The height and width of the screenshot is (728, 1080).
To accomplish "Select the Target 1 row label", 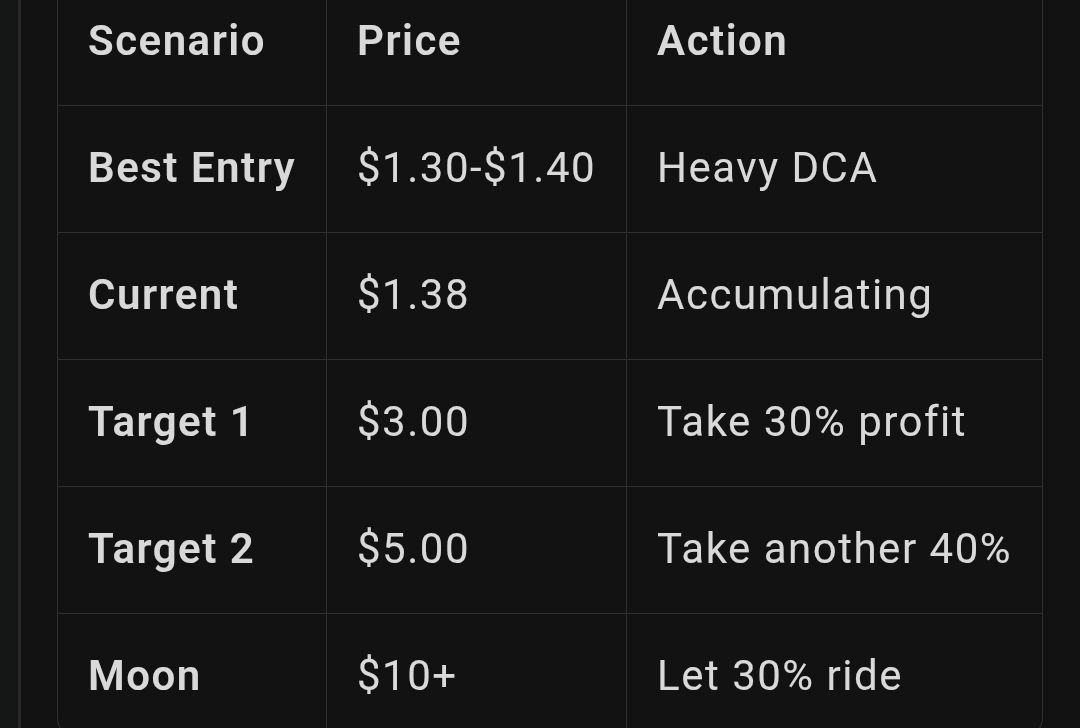I will coord(169,422).
